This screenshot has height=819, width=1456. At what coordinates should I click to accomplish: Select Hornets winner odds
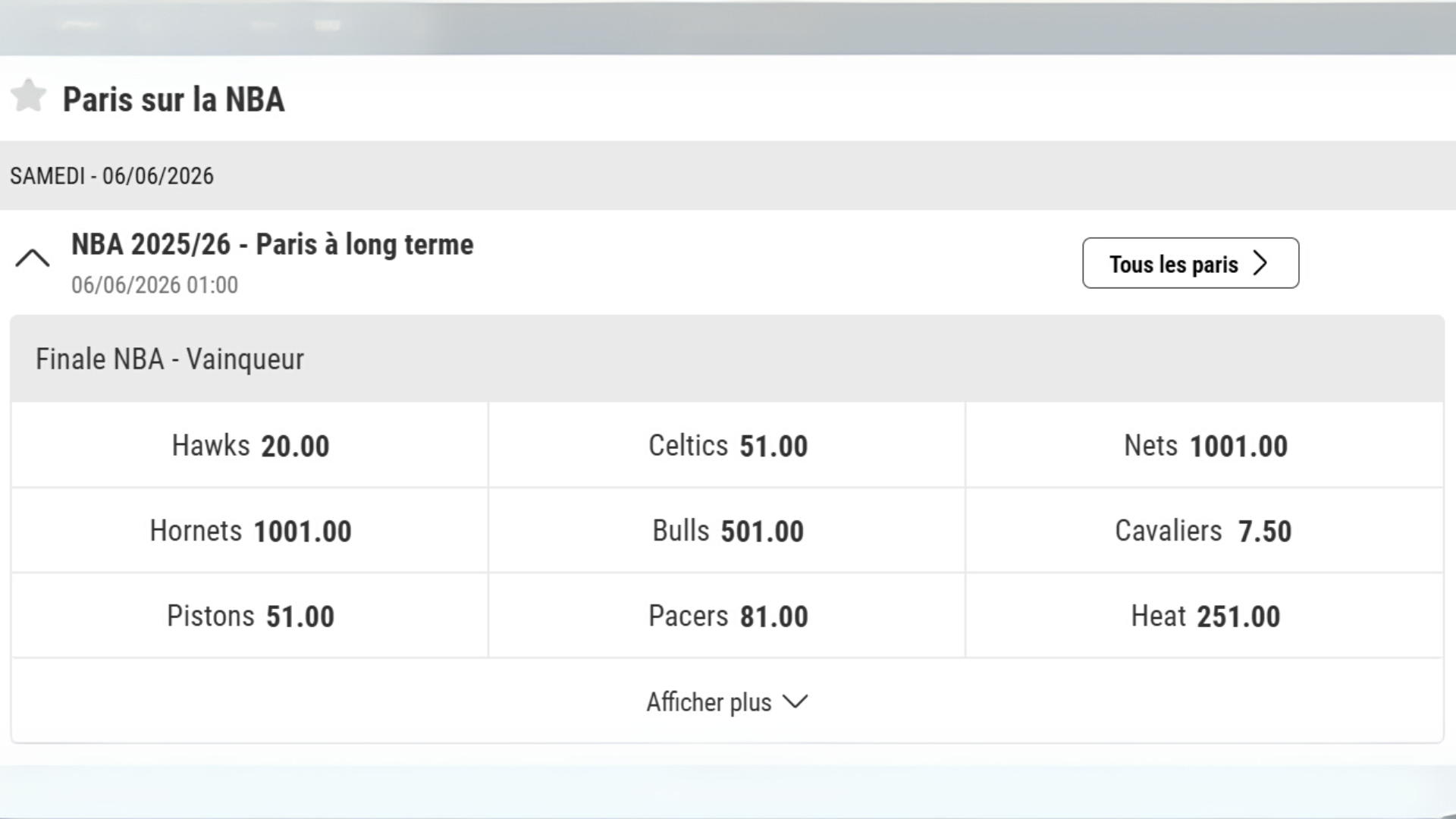pos(250,531)
